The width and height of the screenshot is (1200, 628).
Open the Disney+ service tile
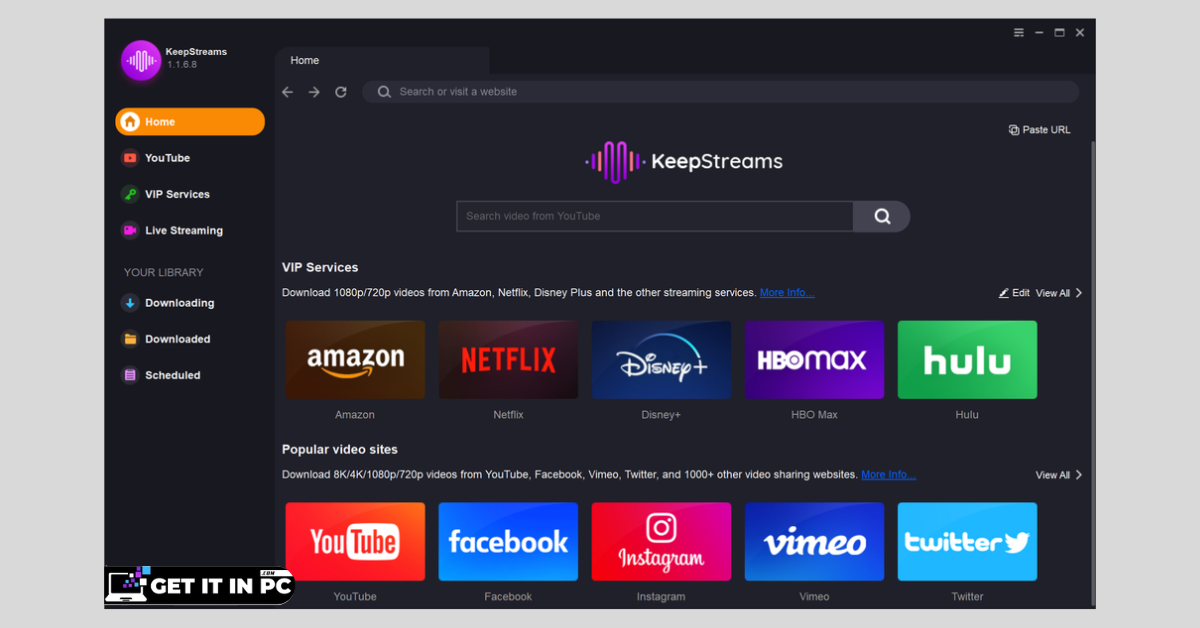click(x=661, y=360)
